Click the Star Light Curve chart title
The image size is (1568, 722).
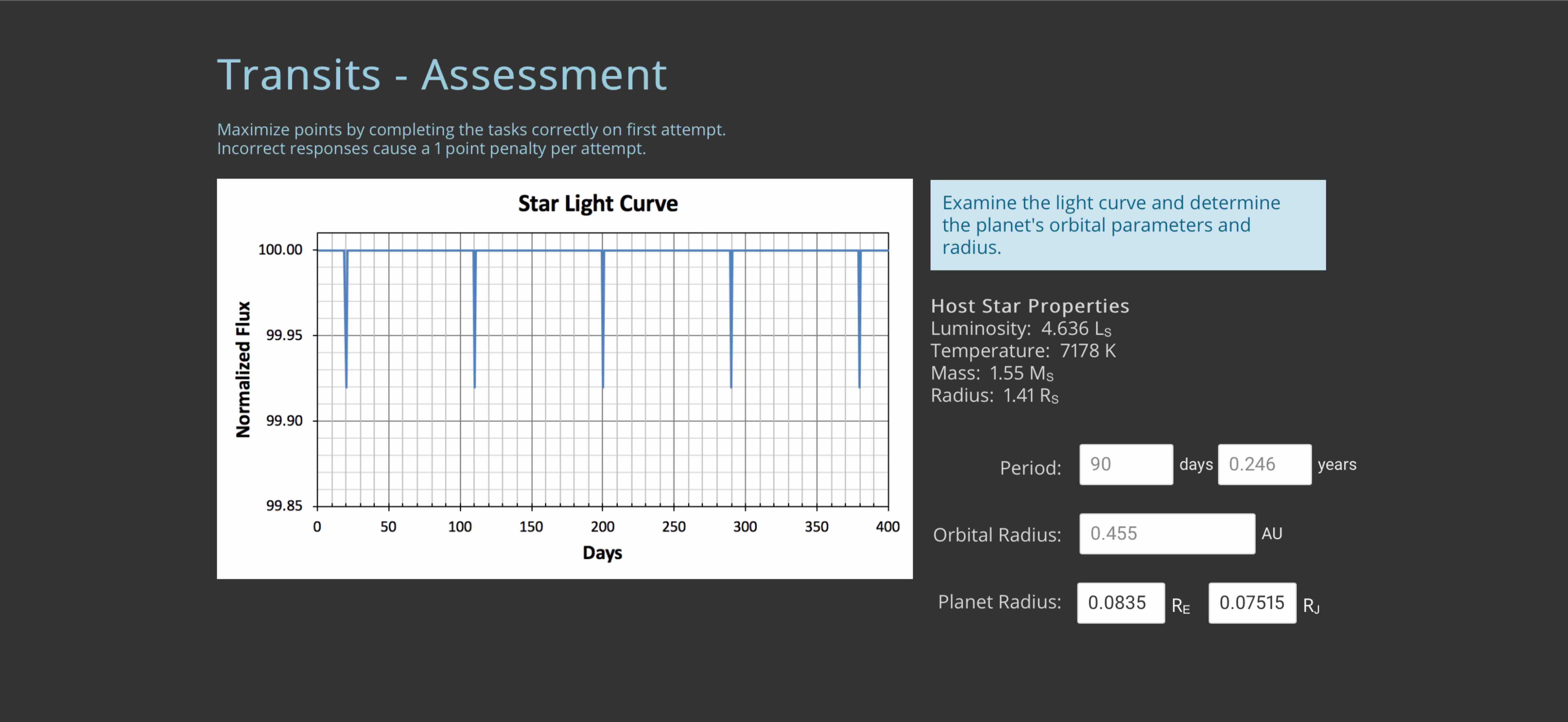click(597, 203)
